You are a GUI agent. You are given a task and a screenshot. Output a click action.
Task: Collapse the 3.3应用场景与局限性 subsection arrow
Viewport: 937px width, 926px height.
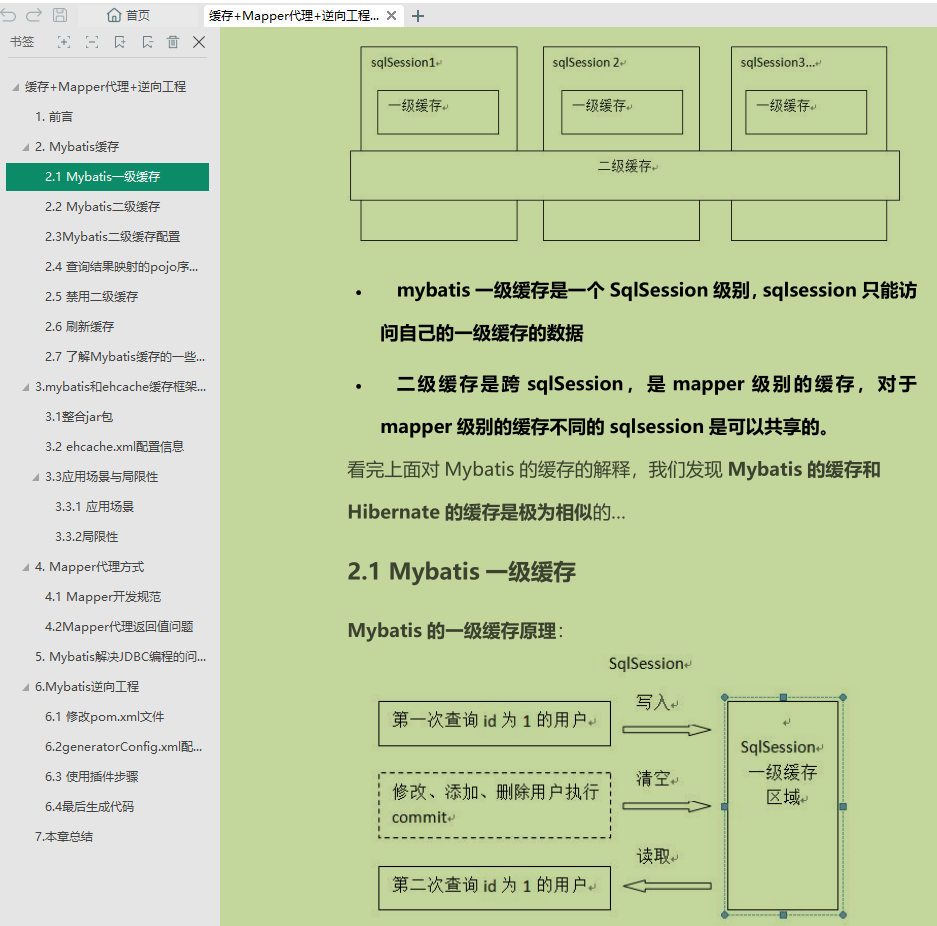point(36,477)
